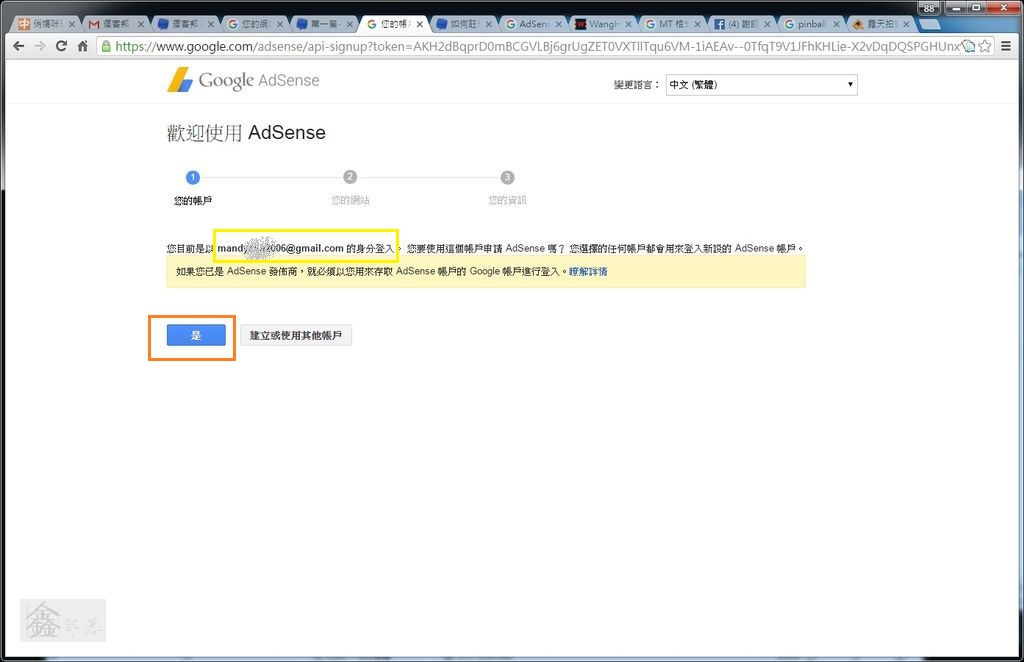Click the browser forward arrow
Viewport: 1024px width, 662px height.
(x=40, y=46)
